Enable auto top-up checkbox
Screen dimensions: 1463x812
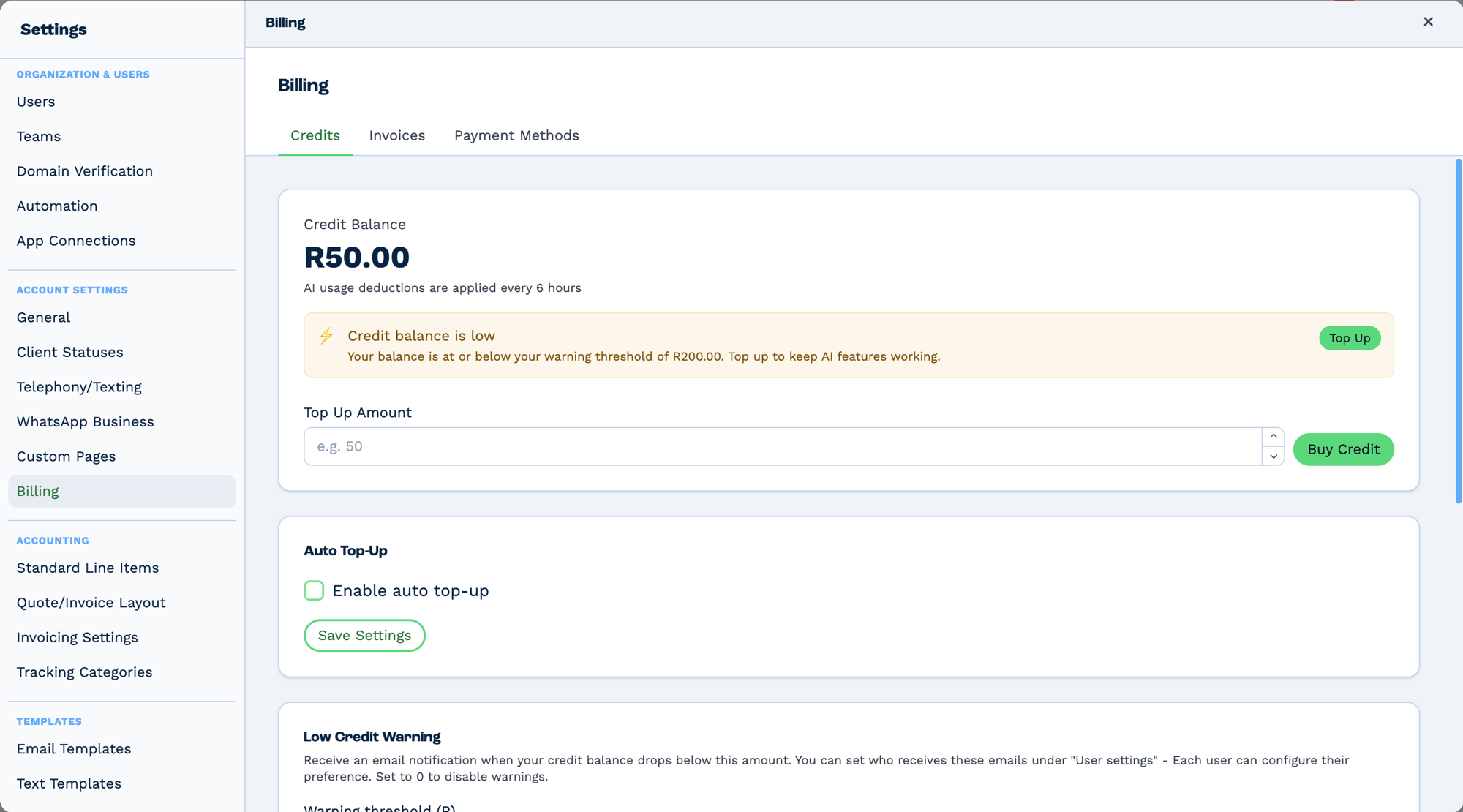click(x=314, y=590)
